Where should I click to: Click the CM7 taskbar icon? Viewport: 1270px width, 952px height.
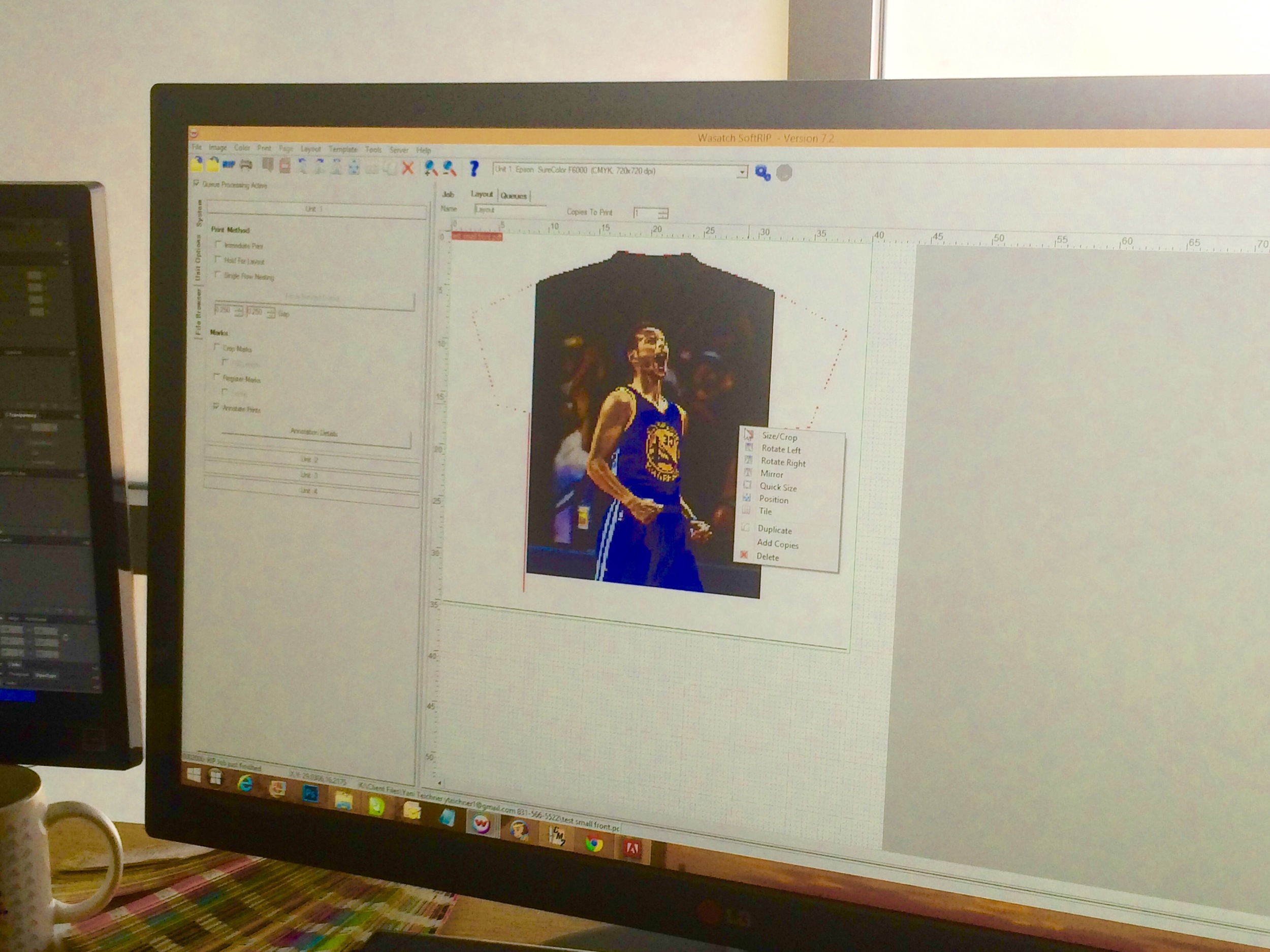557,837
